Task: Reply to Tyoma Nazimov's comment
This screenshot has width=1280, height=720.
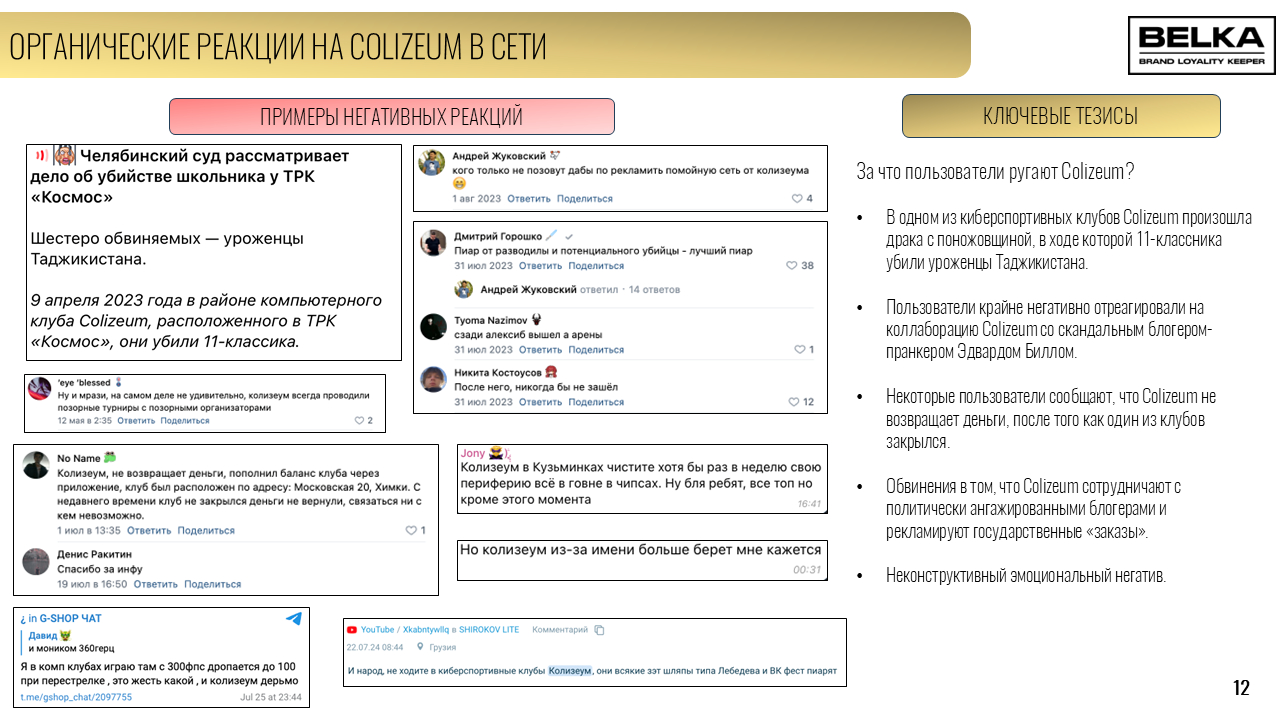Action: pos(540,350)
